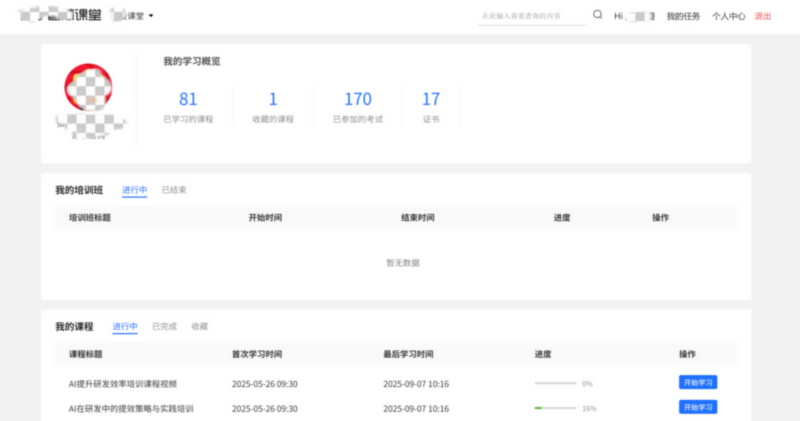Click the 16% course progress bar
The image size is (800, 421).
click(555, 408)
